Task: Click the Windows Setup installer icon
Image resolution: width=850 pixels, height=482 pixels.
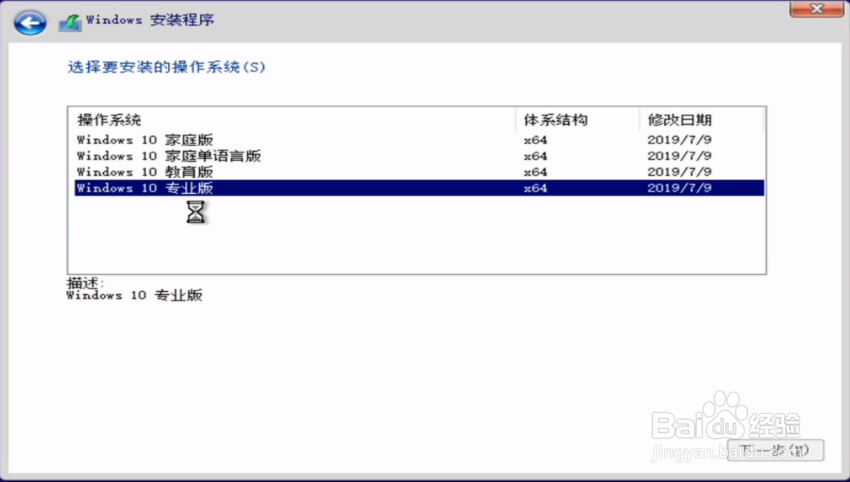Action: coord(70,22)
